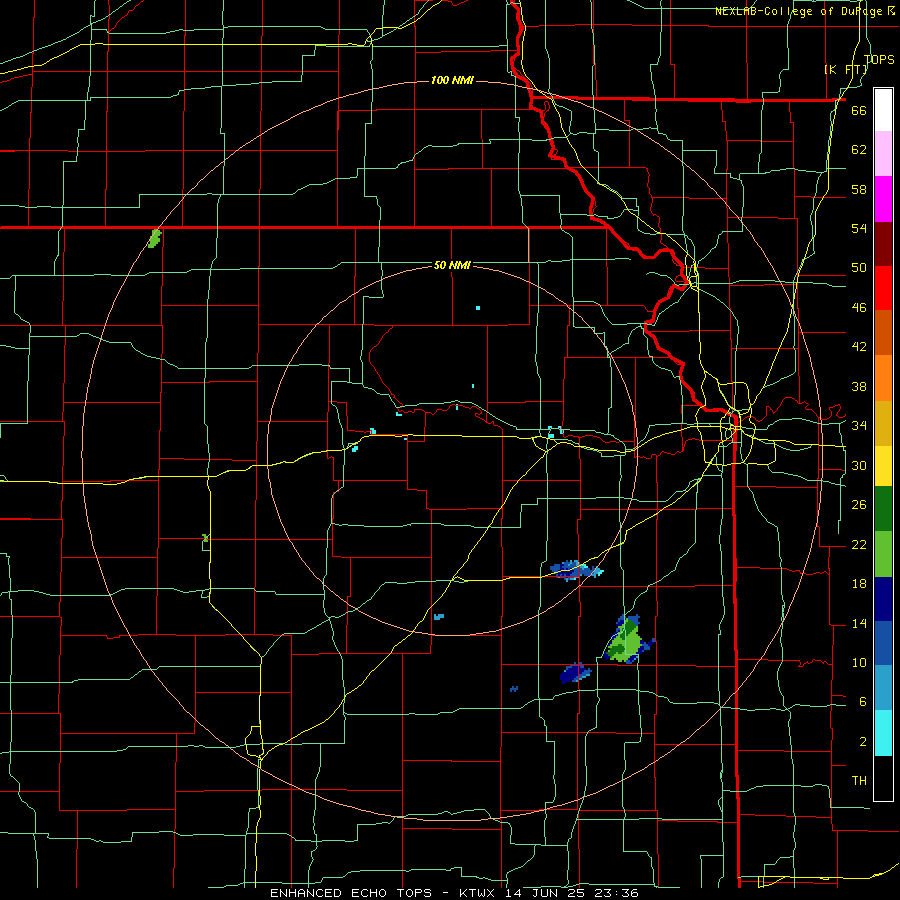Click the 30 value on the scale

pos(859,465)
